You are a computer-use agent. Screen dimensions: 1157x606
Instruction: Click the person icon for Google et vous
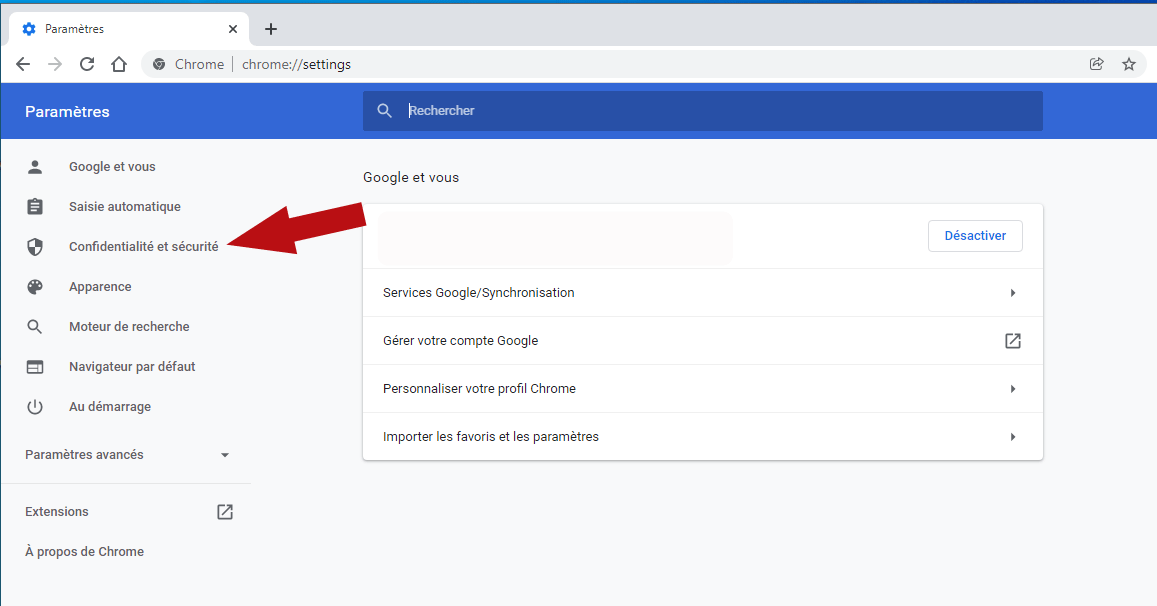(x=35, y=167)
